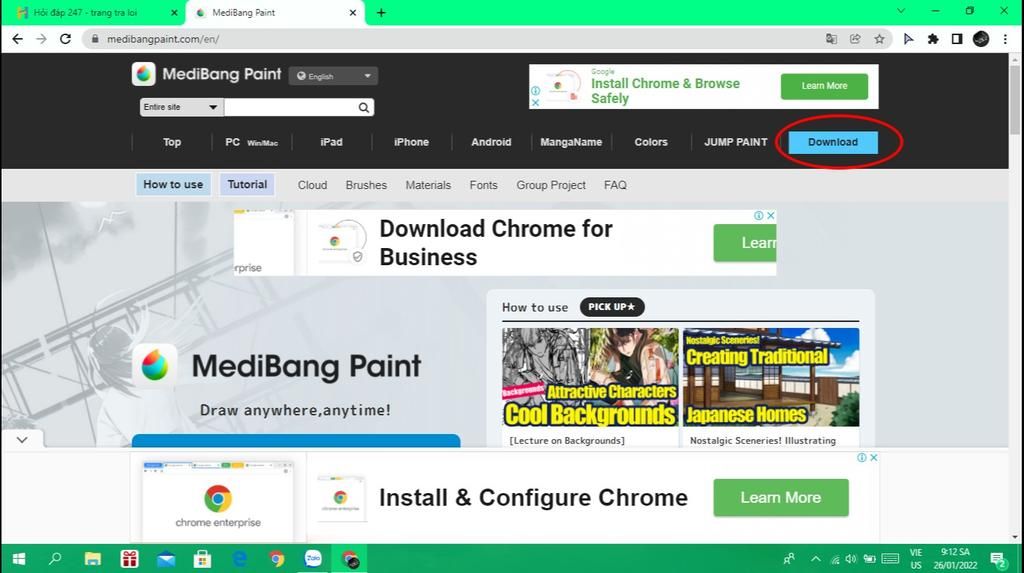Click the How to use button
The height and width of the screenshot is (573, 1024).
point(173,184)
